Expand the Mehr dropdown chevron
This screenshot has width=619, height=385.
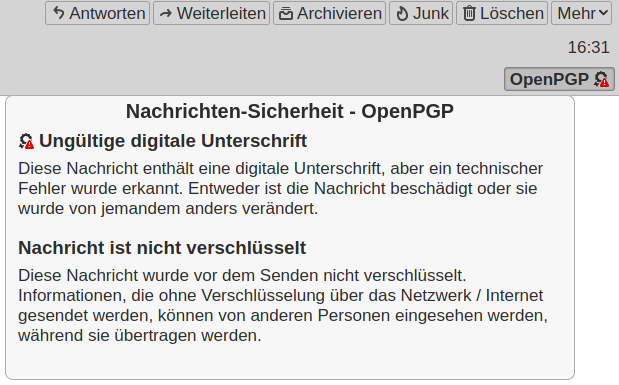click(x=603, y=13)
